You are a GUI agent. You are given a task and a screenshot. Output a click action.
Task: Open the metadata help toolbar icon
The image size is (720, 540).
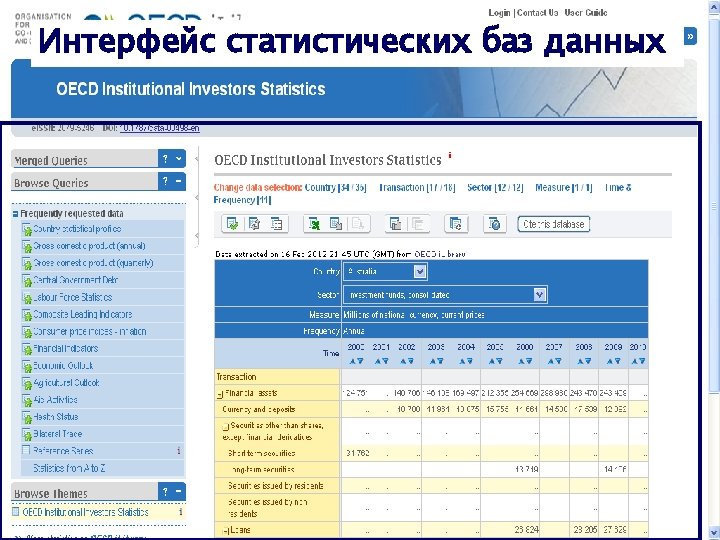click(495, 224)
